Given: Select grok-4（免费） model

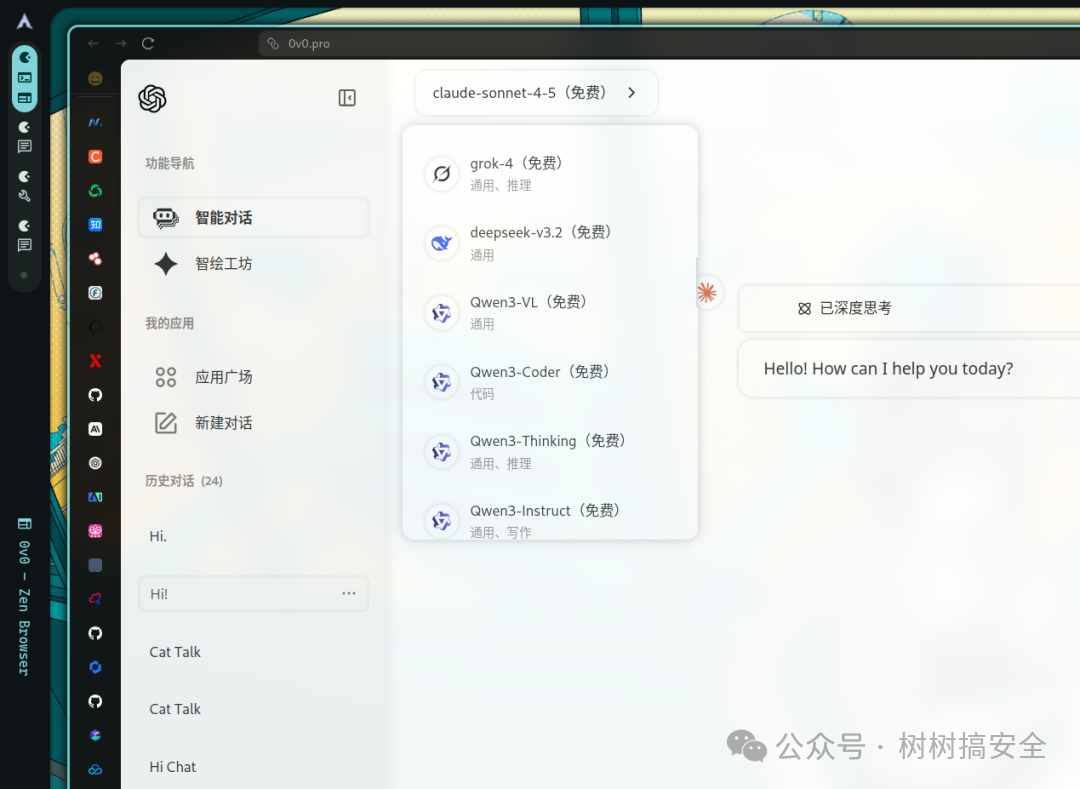Looking at the screenshot, I should pos(550,173).
